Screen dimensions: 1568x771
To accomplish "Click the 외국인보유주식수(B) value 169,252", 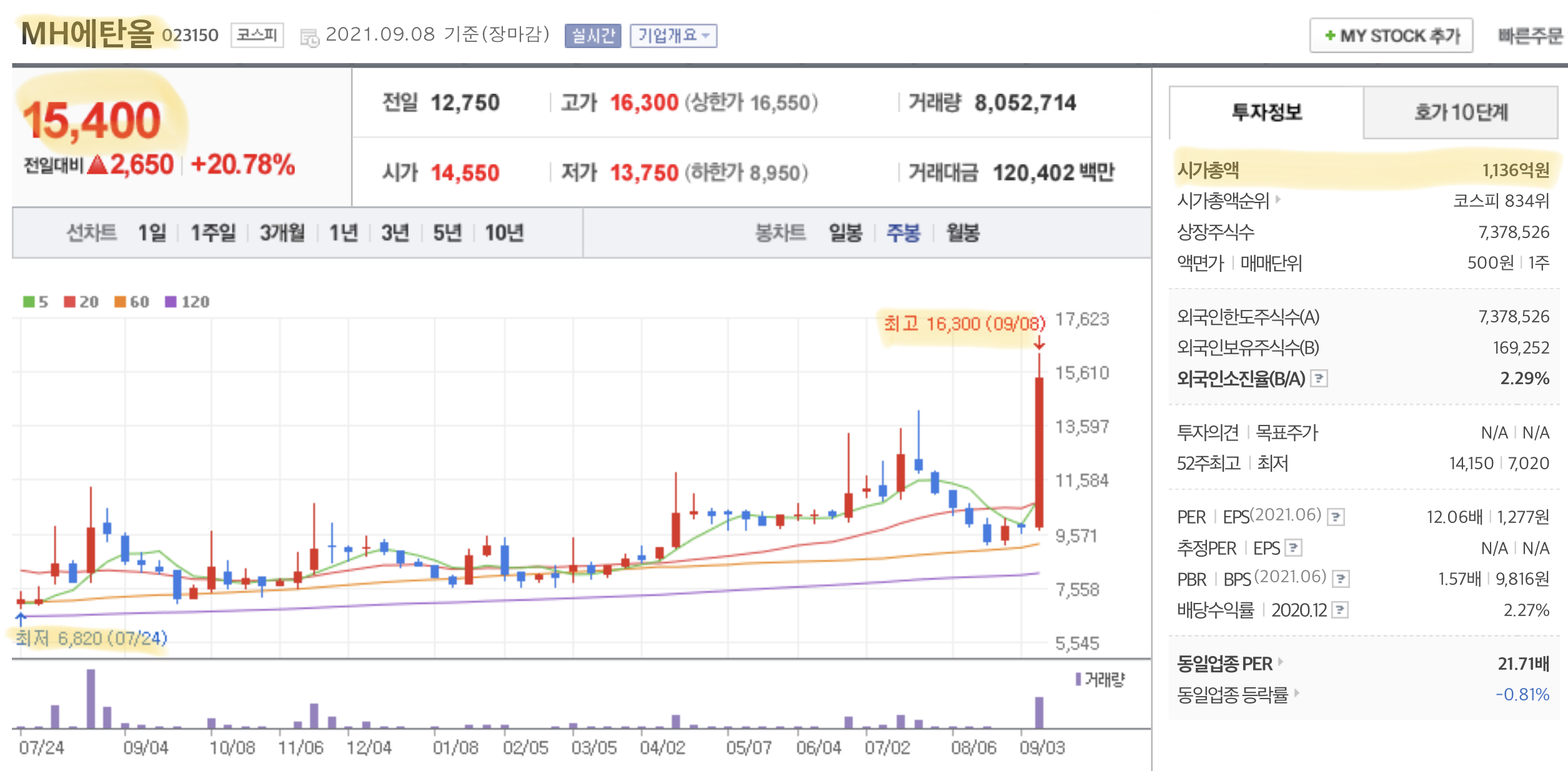I will (1521, 348).
